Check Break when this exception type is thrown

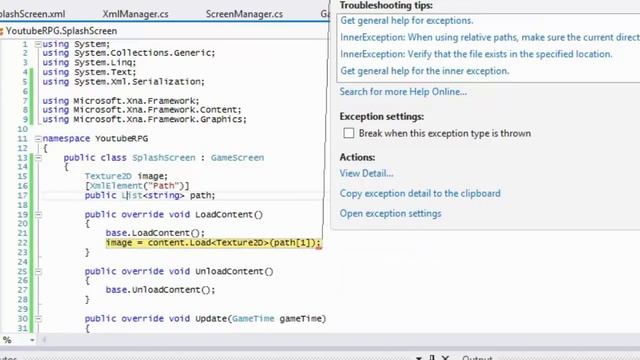point(349,133)
